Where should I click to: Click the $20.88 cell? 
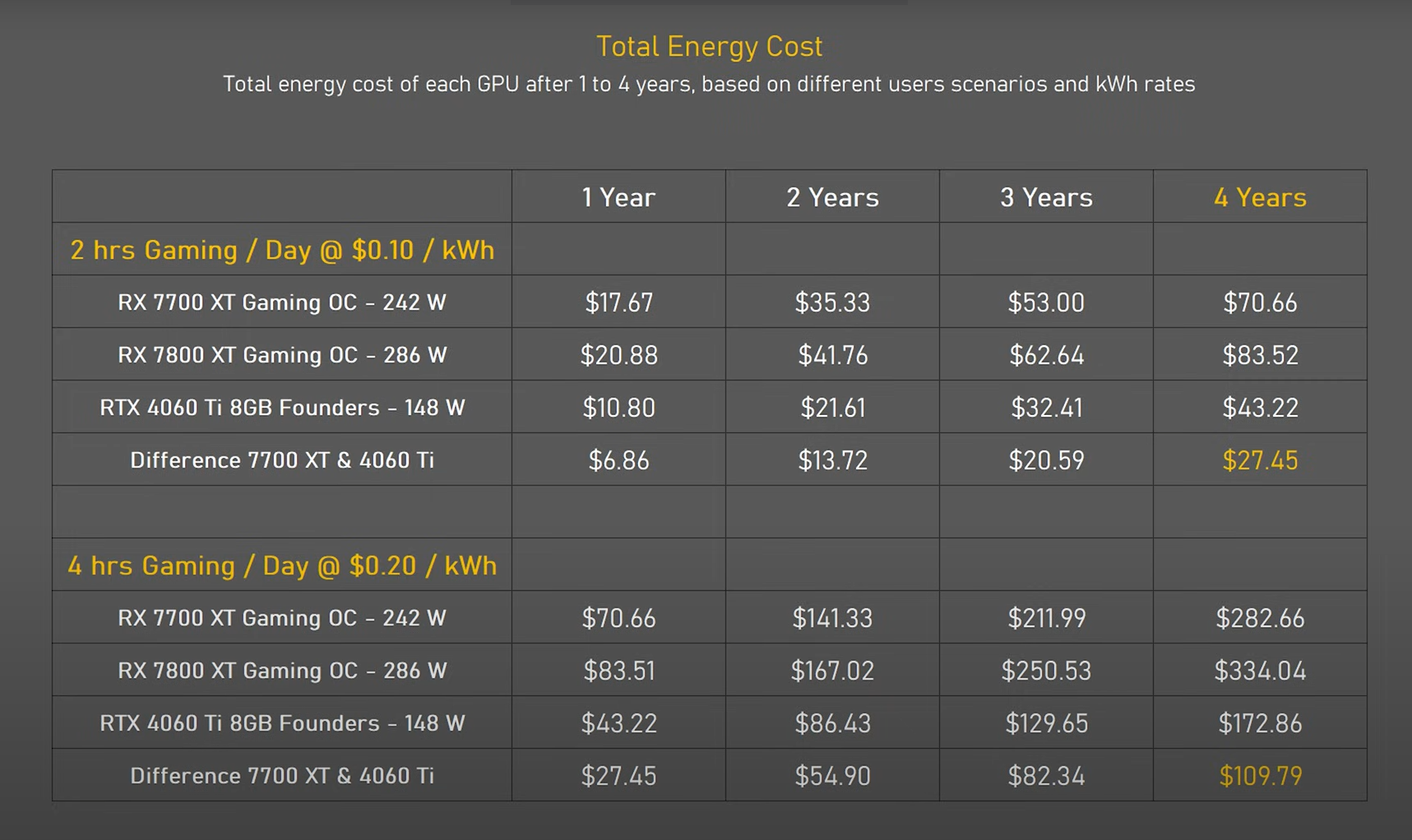[x=618, y=355]
